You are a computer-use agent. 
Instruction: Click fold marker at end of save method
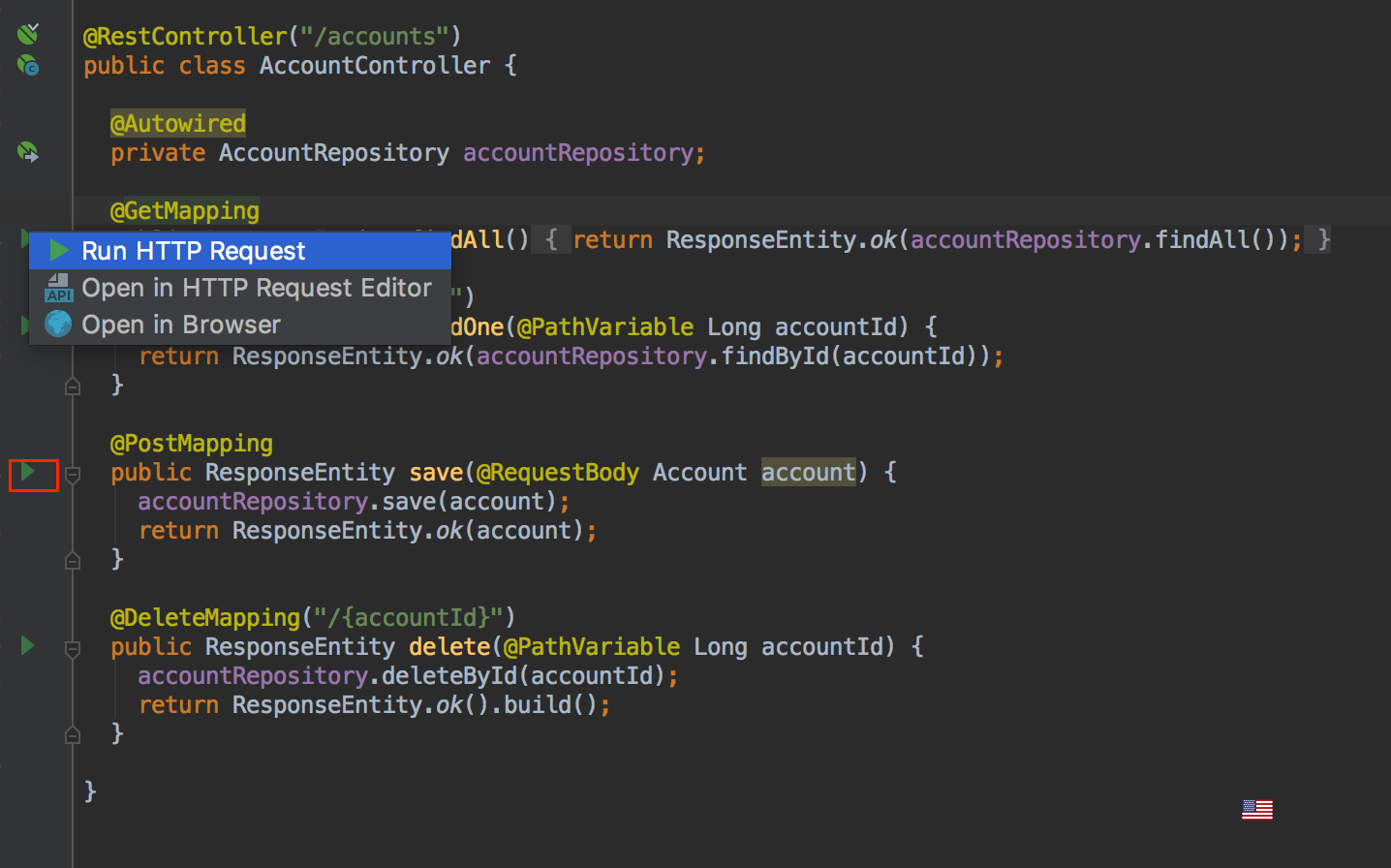pyautogui.click(x=73, y=560)
